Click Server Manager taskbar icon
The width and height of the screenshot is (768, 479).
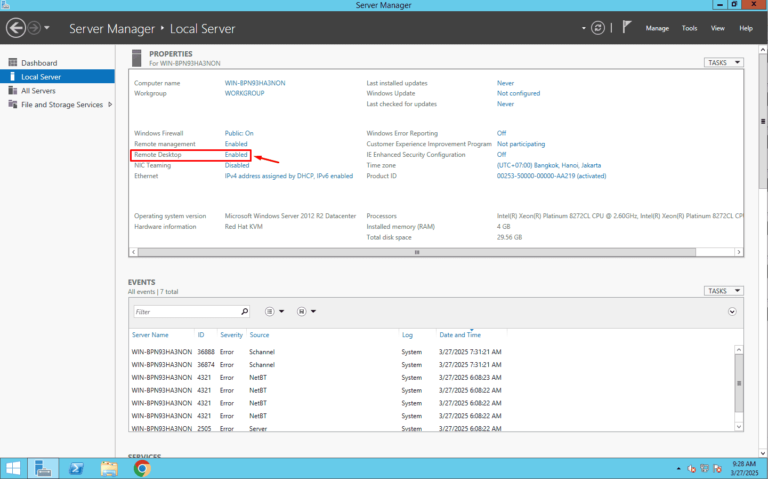point(43,469)
